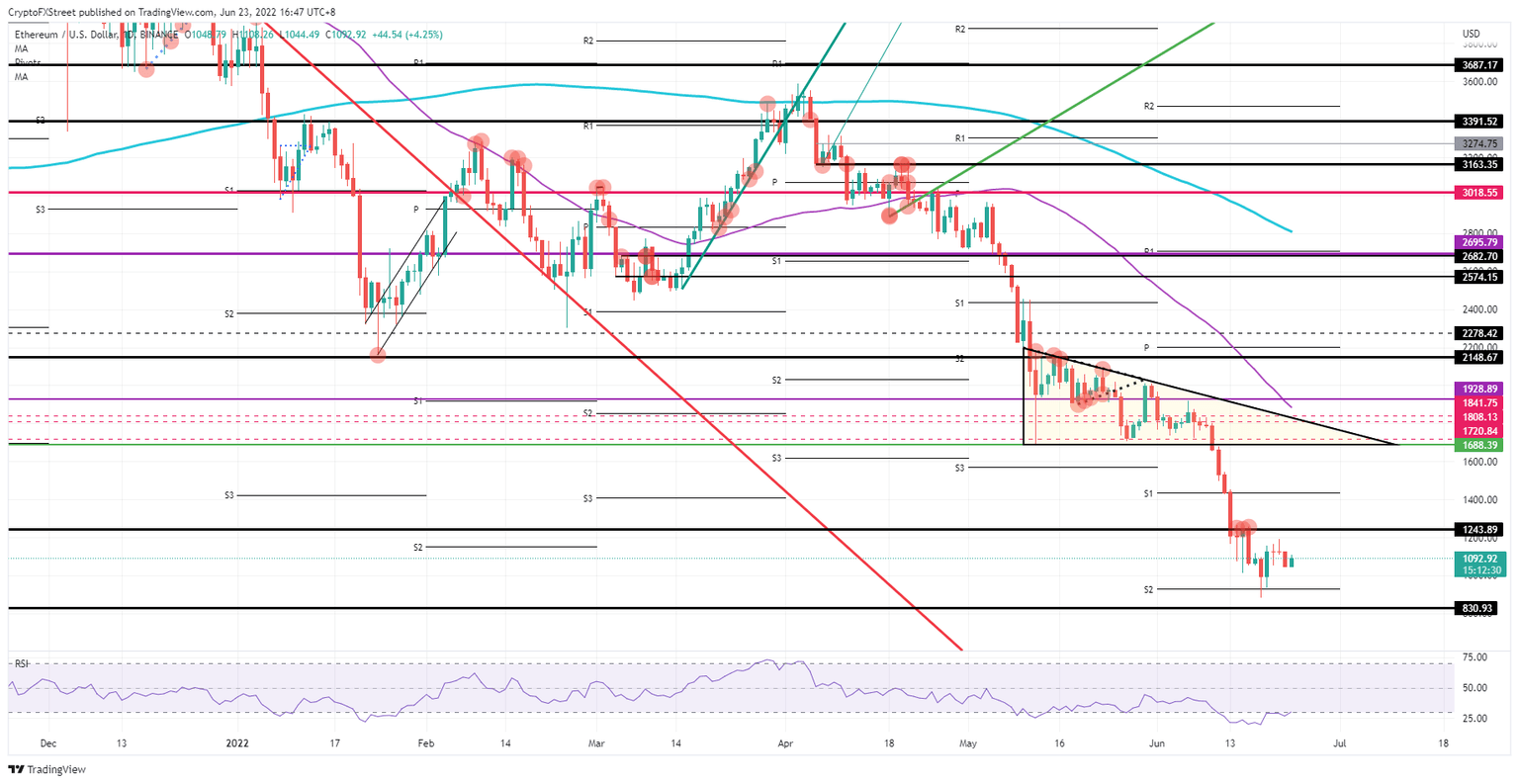
Task: Click the BINANCE exchange label in the legend
Action: pyautogui.click(x=160, y=34)
